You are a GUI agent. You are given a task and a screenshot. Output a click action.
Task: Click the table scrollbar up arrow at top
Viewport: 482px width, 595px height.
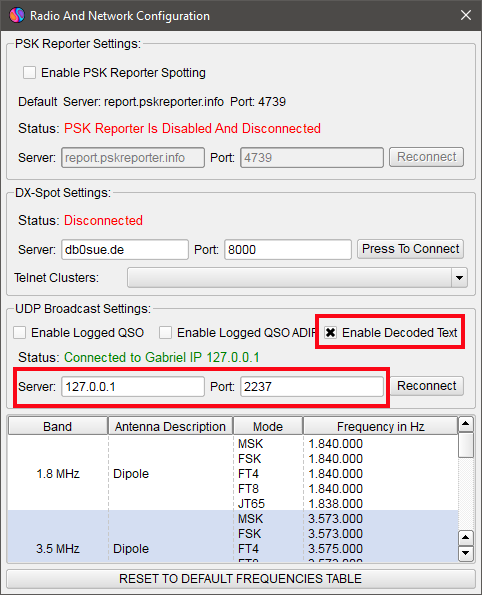click(x=466, y=424)
